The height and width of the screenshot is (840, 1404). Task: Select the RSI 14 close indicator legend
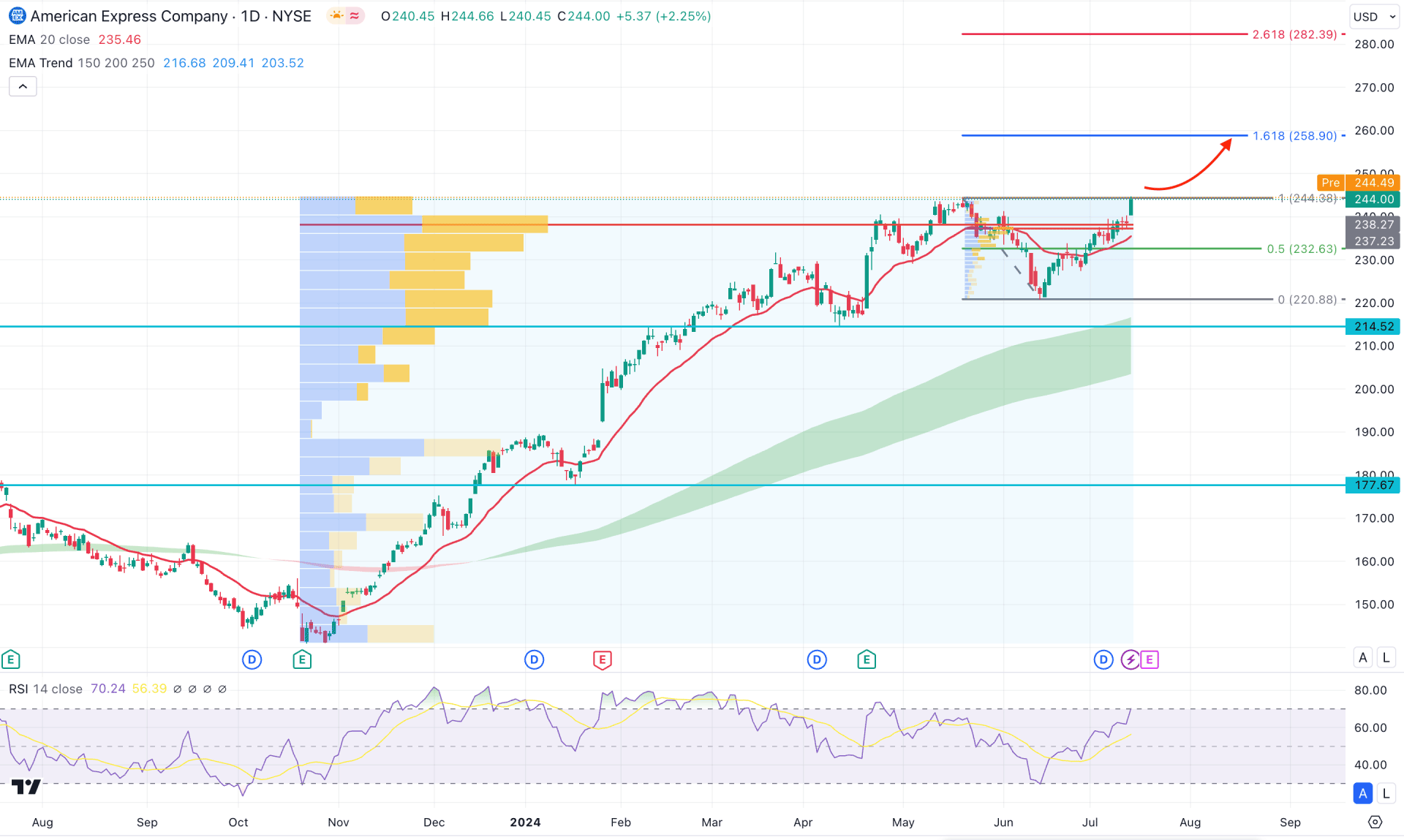point(45,689)
